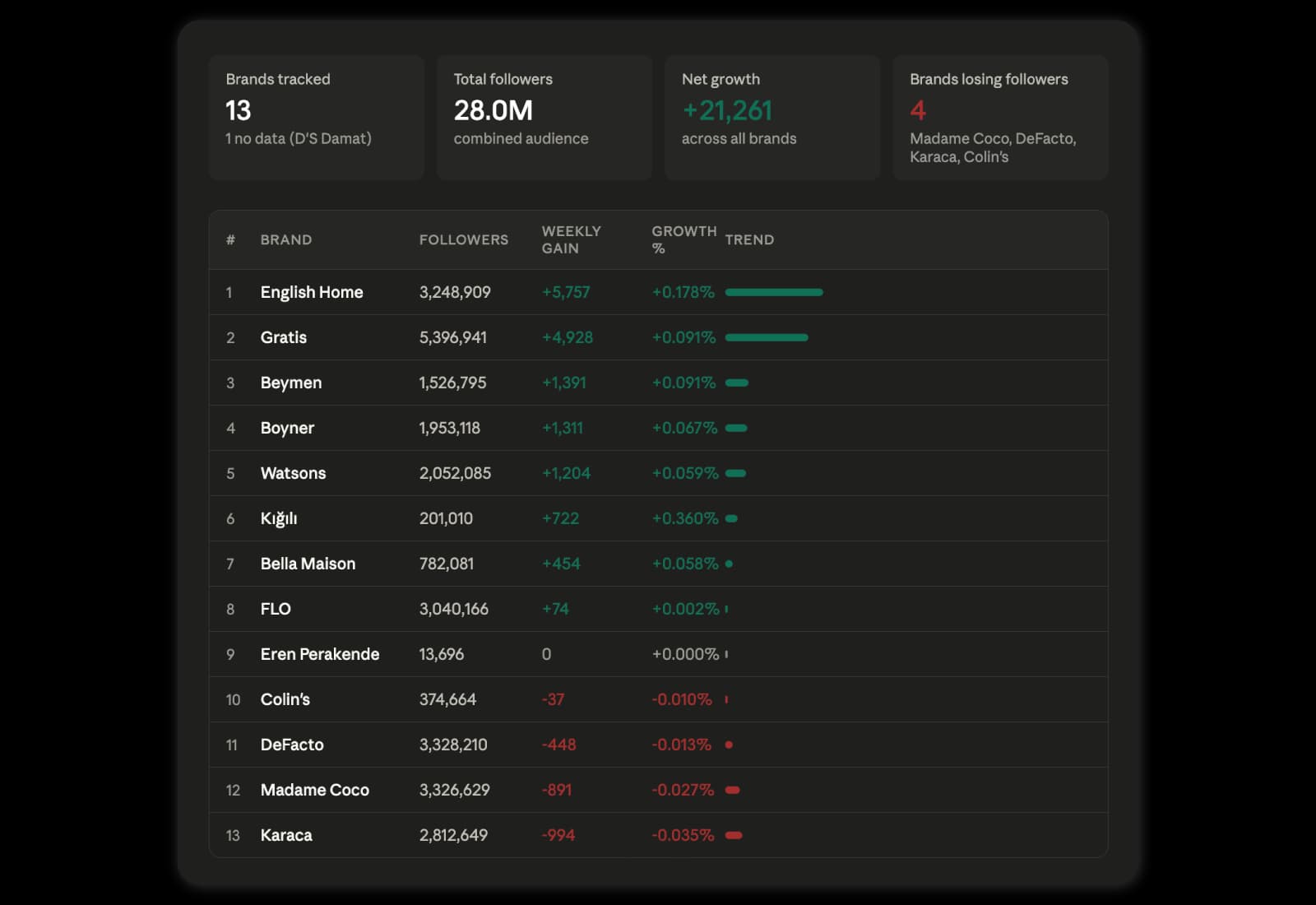Viewport: 1316px width, 905px height.
Task: Click the weekly gain +5,757
Action: pyautogui.click(x=566, y=292)
